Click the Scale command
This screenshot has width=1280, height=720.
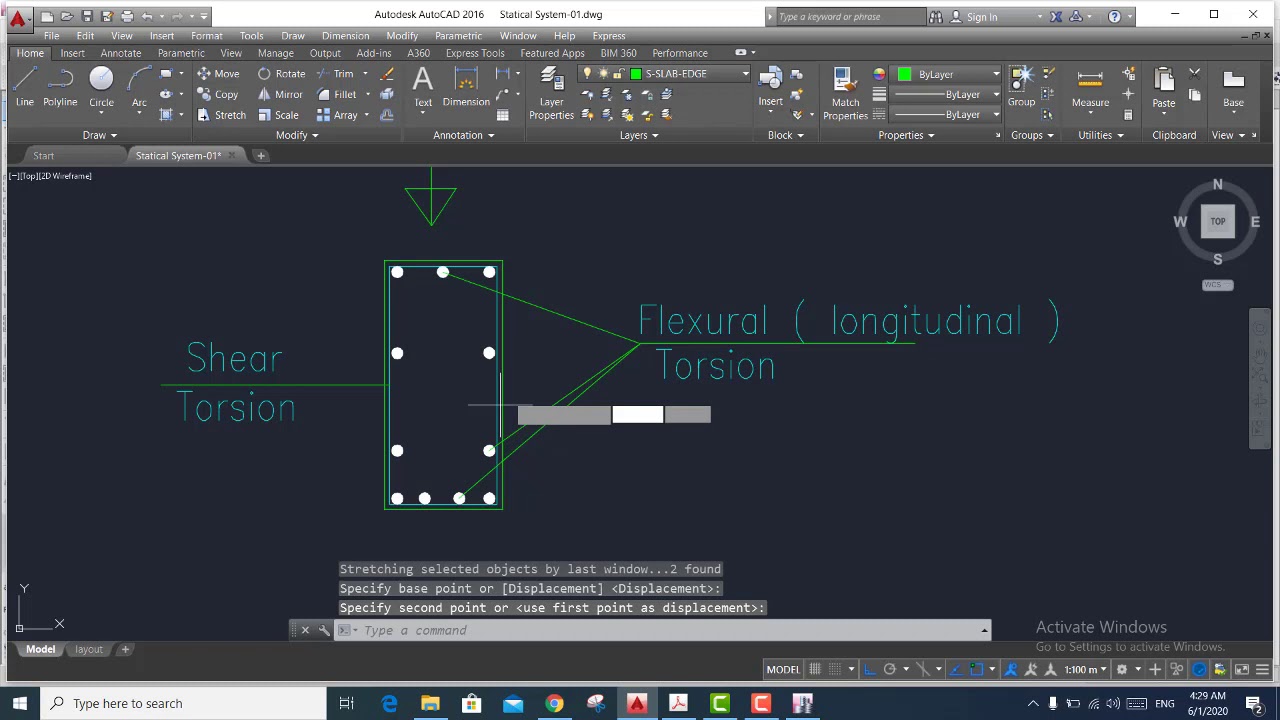tap(278, 115)
